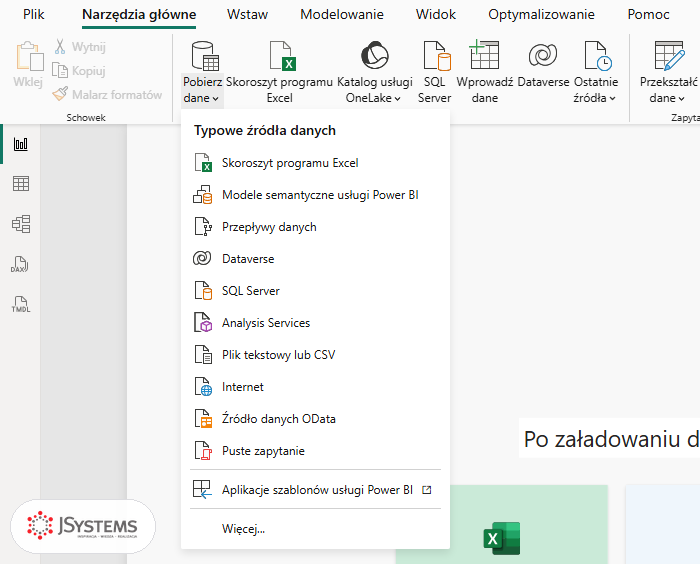The image size is (700, 564).
Task: Click the Pobierz dane database icon
Action: [205, 56]
